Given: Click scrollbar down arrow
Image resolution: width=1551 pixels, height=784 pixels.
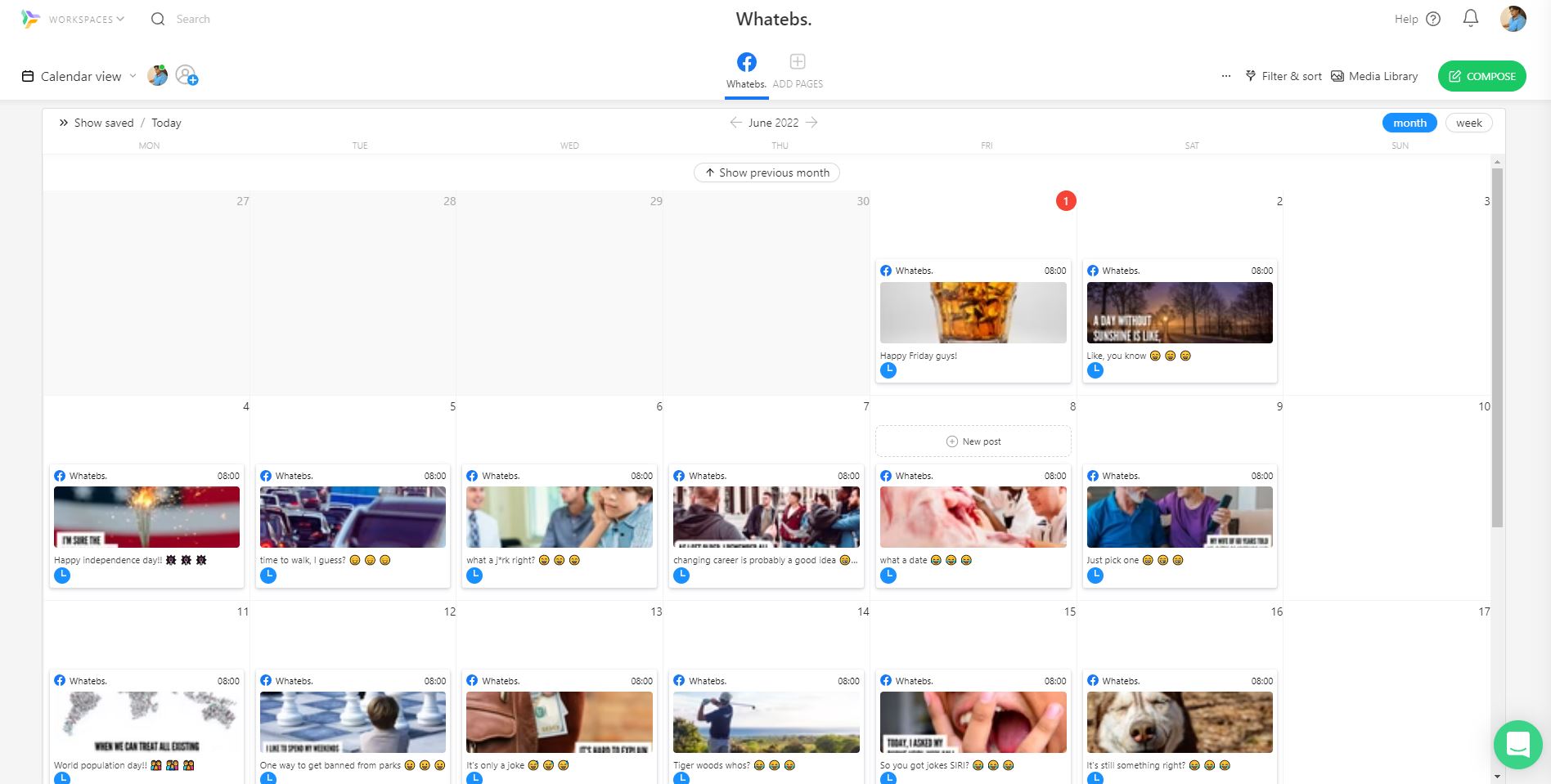Looking at the screenshot, I should 1497,777.
